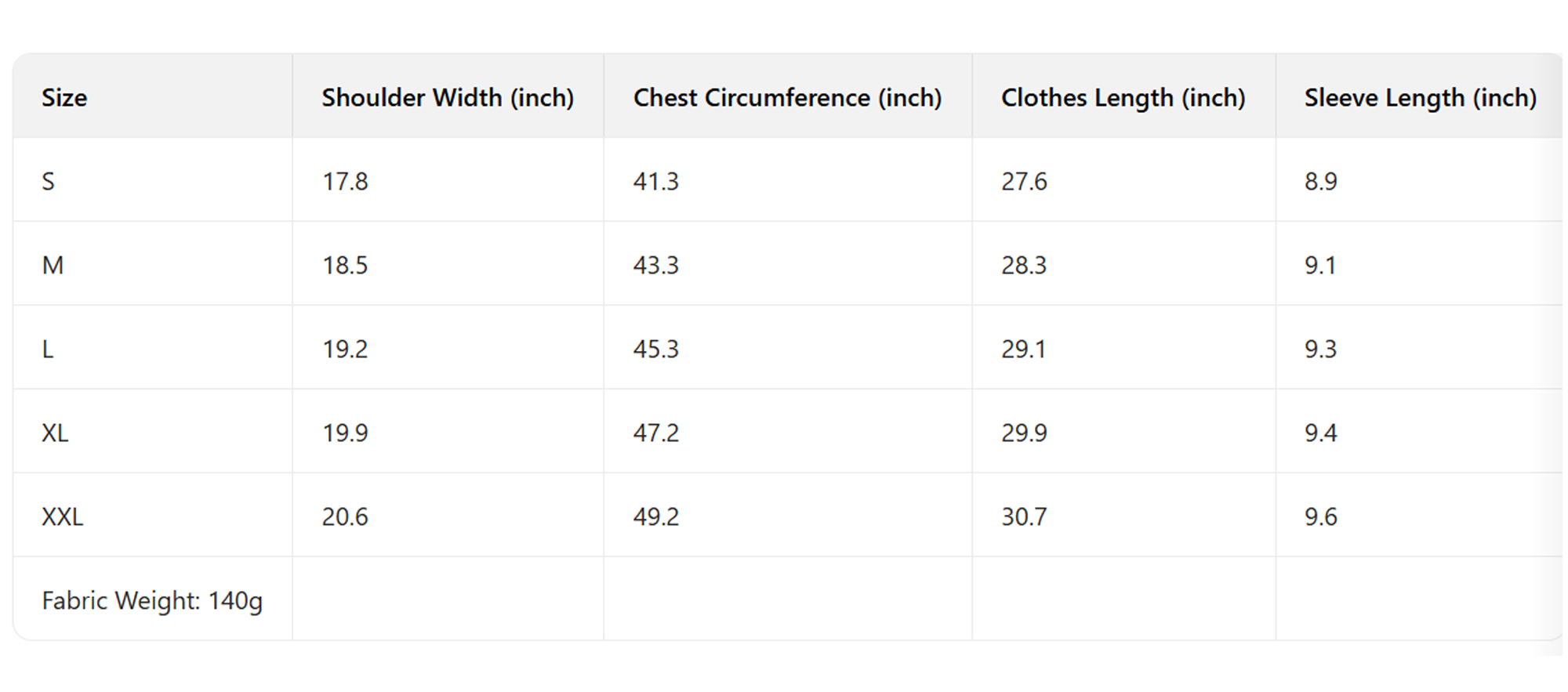Click the Chest Circumference (inch) header

787,98
